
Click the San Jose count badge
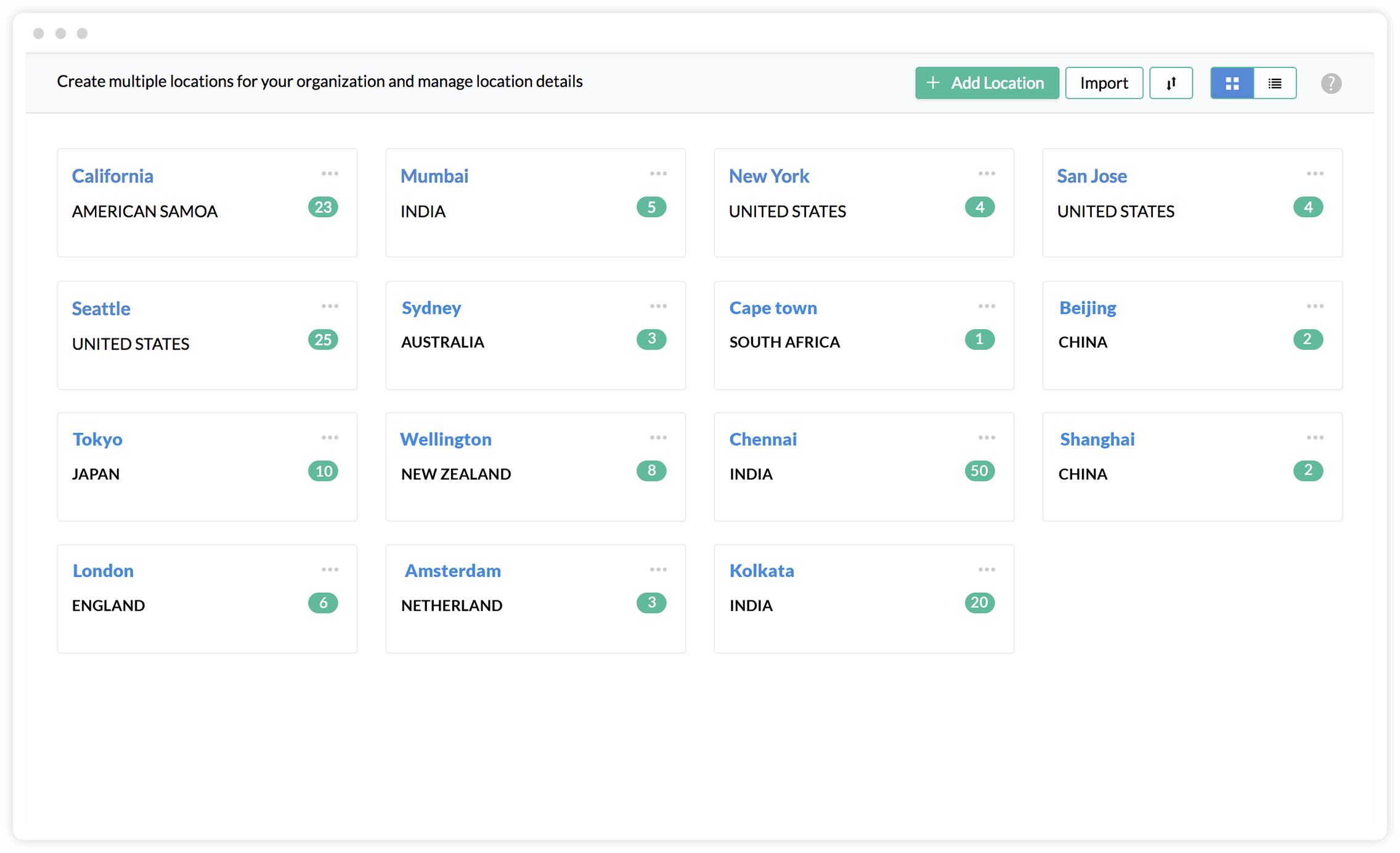(x=1308, y=207)
